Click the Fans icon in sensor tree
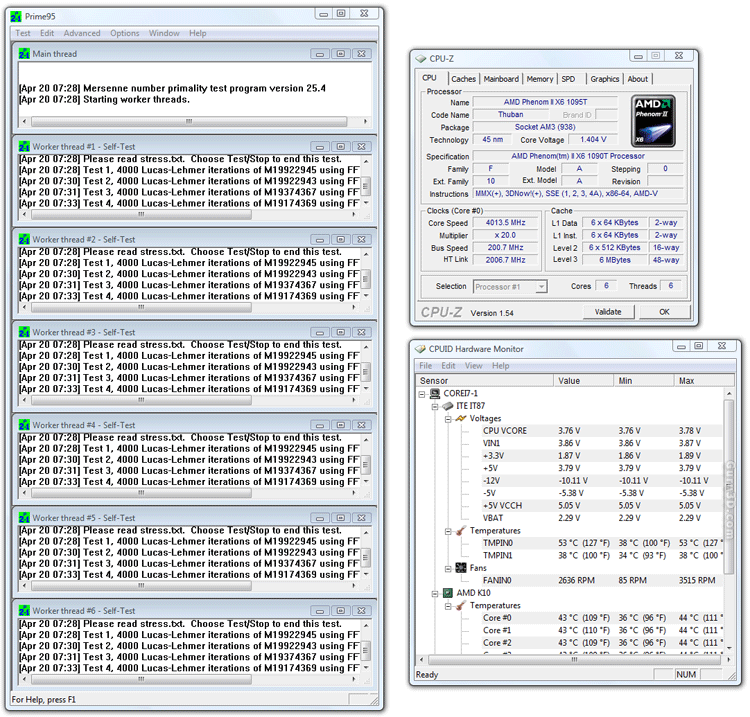 [460, 567]
